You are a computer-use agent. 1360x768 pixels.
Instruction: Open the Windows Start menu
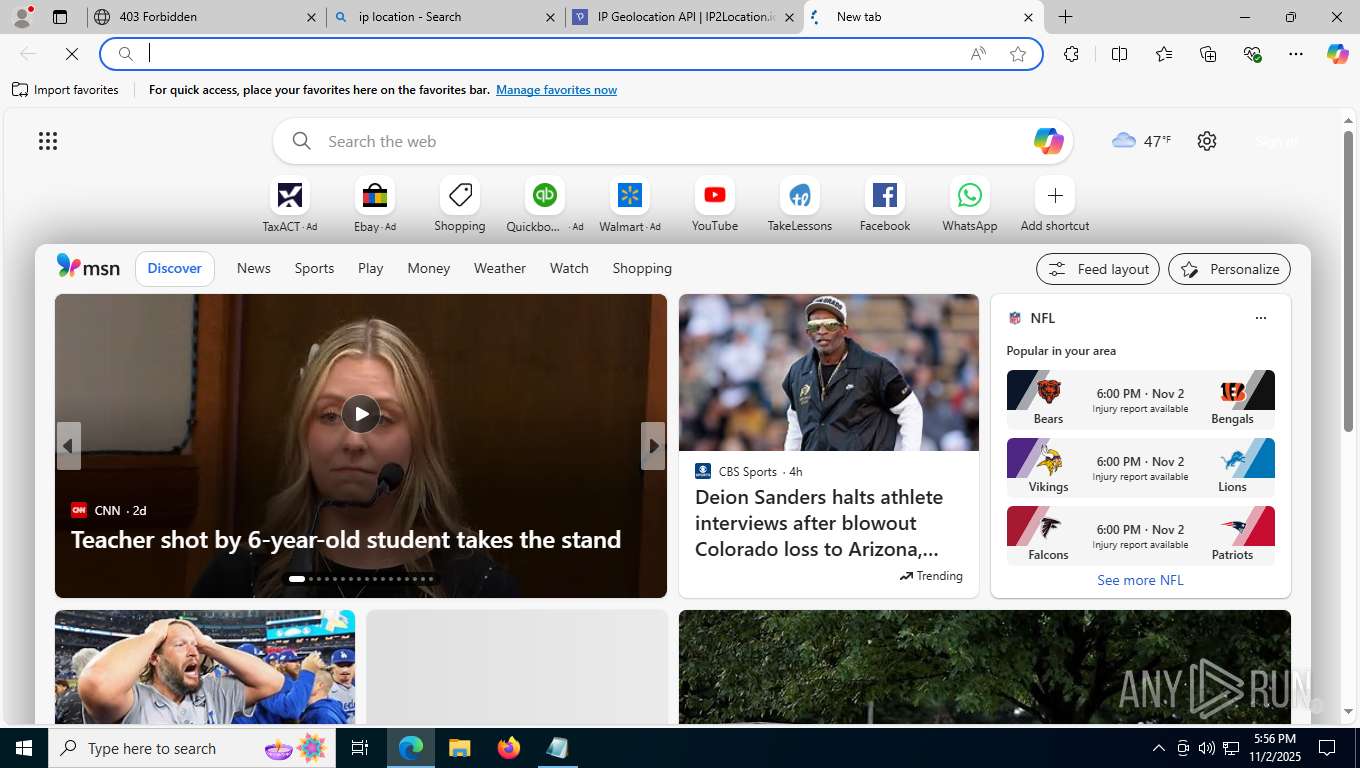24,748
